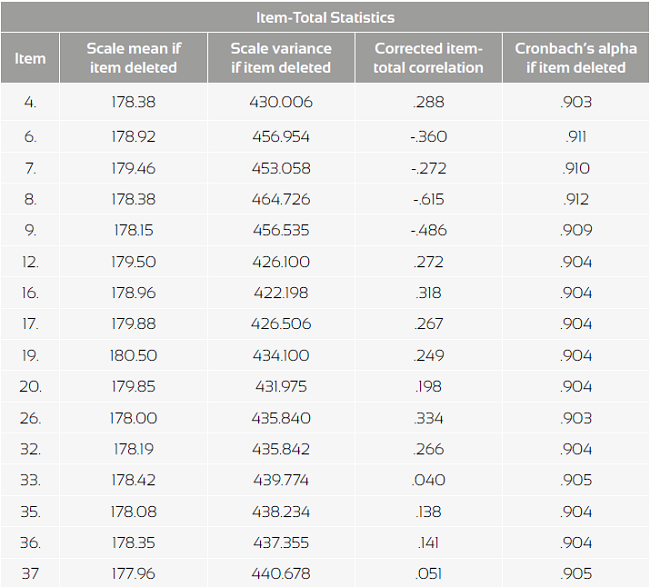Image resolution: width=650 pixels, height=587 pixels.
Task: Select the scale mean value 180.50
Action: click(132, 355)
